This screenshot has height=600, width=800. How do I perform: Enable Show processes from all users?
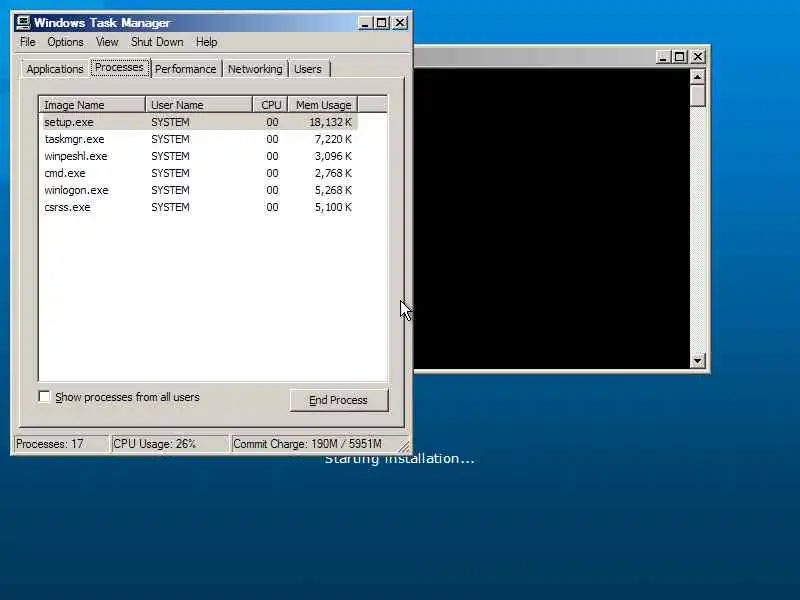pos(44,396)
